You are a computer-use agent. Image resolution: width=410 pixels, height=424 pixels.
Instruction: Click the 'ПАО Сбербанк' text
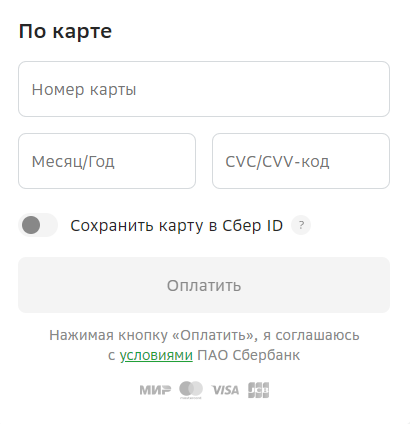pyautogui.click(x=249, y=355)
